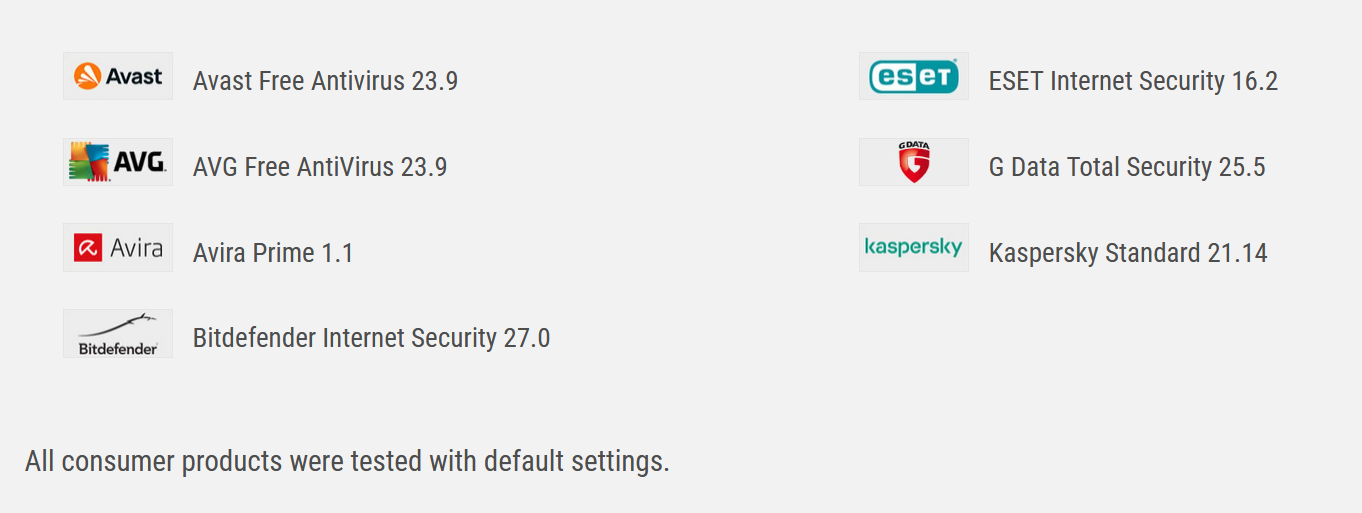Click the Kaspersky Standard product name
Image resolution: width=1362 pixels, height=513 pixels.
[x=1095, y=252]
